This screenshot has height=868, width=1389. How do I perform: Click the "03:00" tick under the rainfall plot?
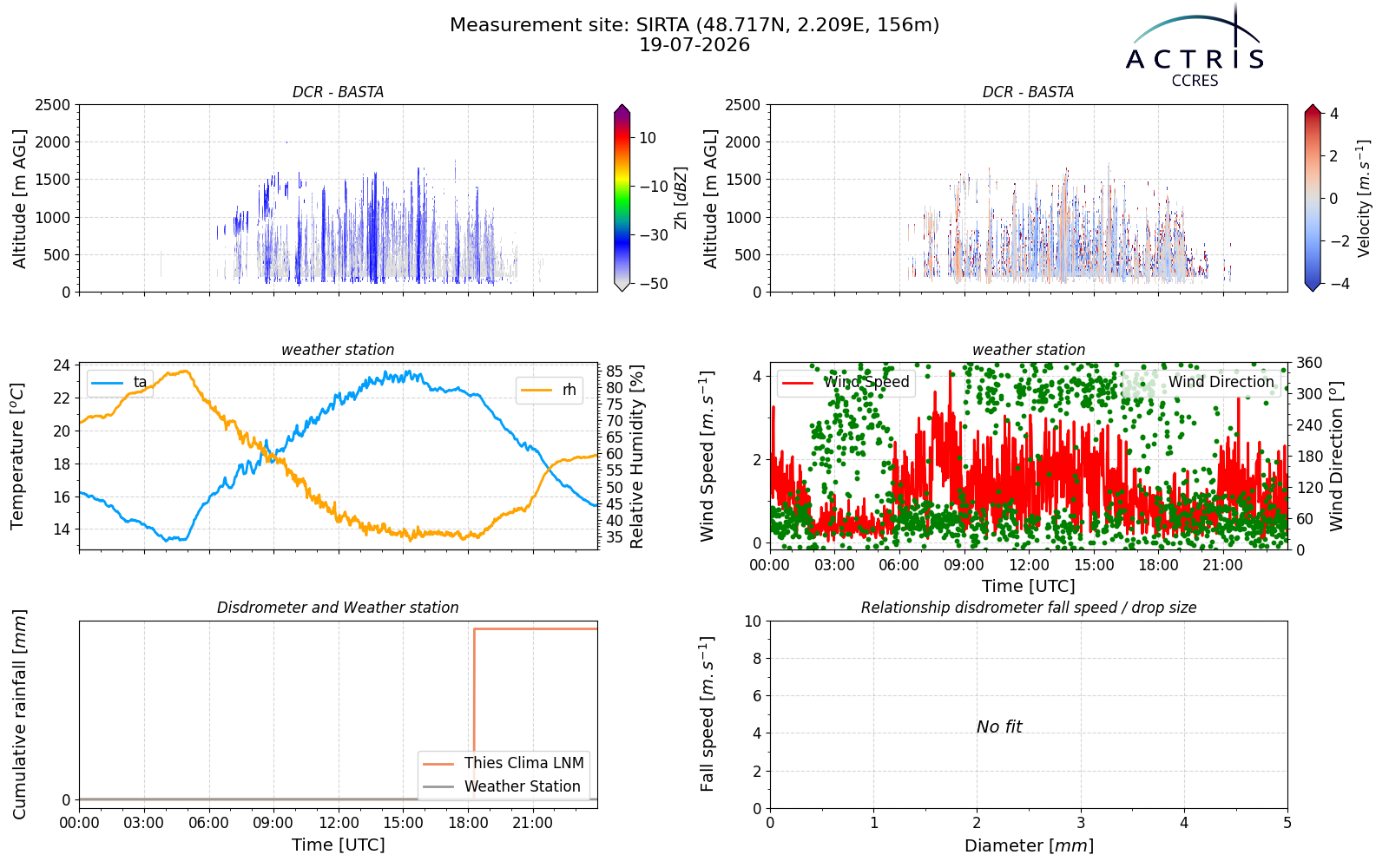click(144, 823)
